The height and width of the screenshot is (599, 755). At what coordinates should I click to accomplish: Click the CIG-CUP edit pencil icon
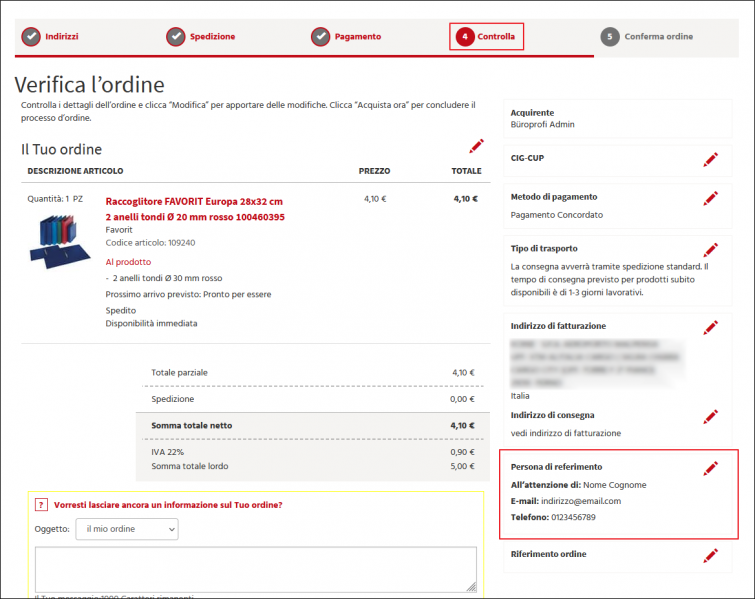[x=710, y=159]
